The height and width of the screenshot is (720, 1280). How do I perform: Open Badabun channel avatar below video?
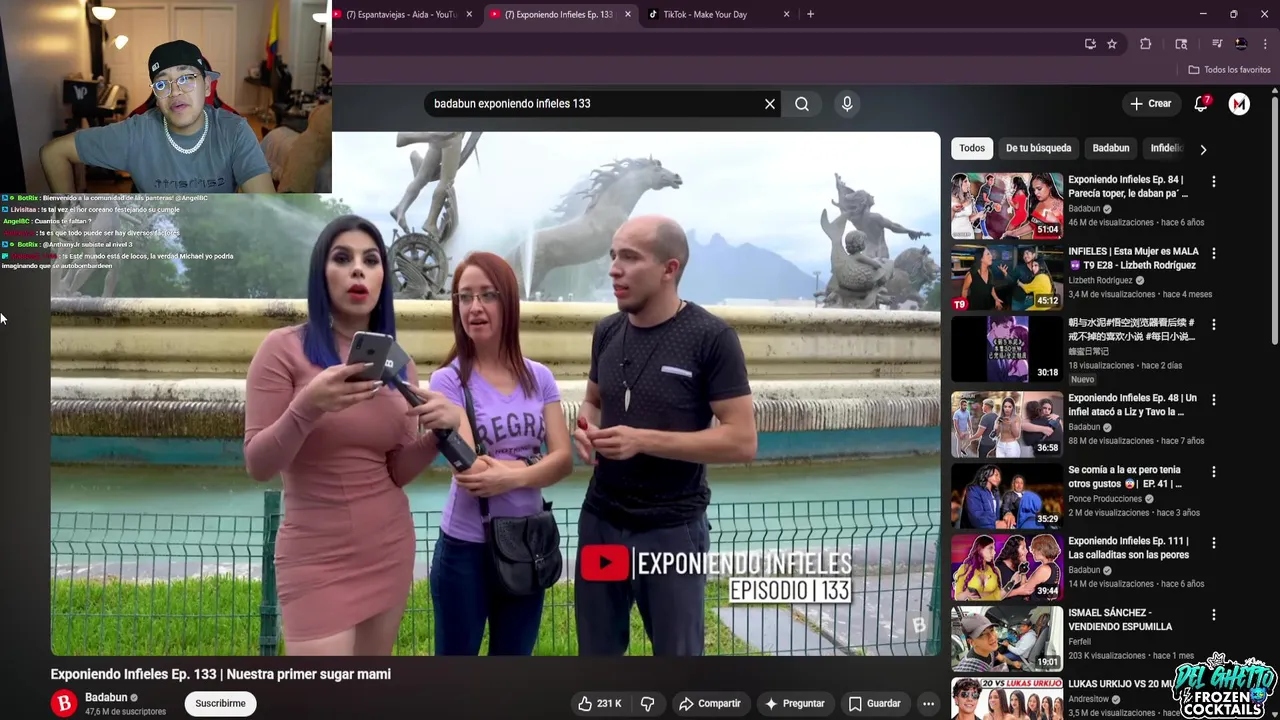64,703
